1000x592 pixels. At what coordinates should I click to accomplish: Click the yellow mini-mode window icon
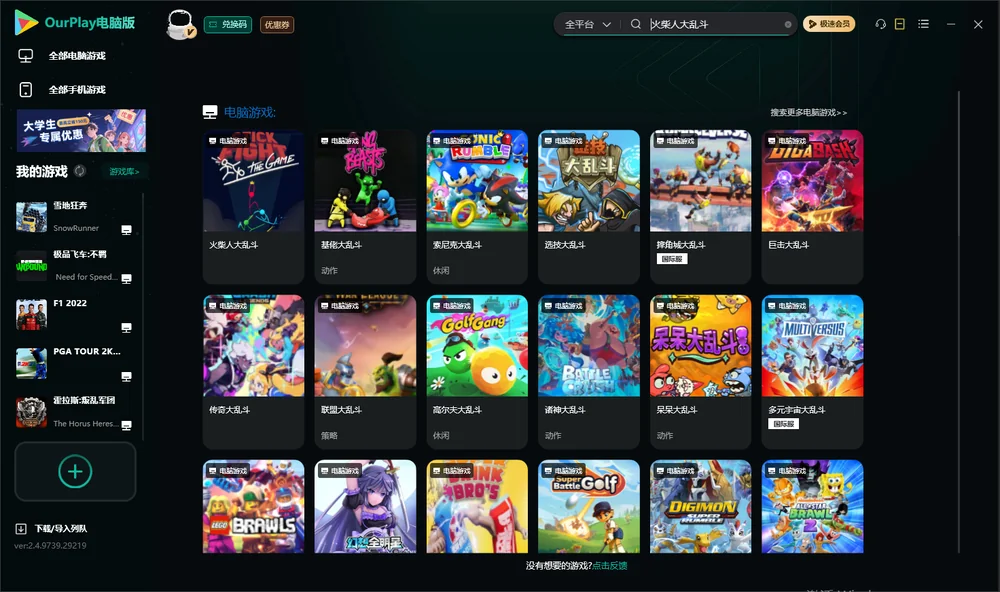point(900,24)
